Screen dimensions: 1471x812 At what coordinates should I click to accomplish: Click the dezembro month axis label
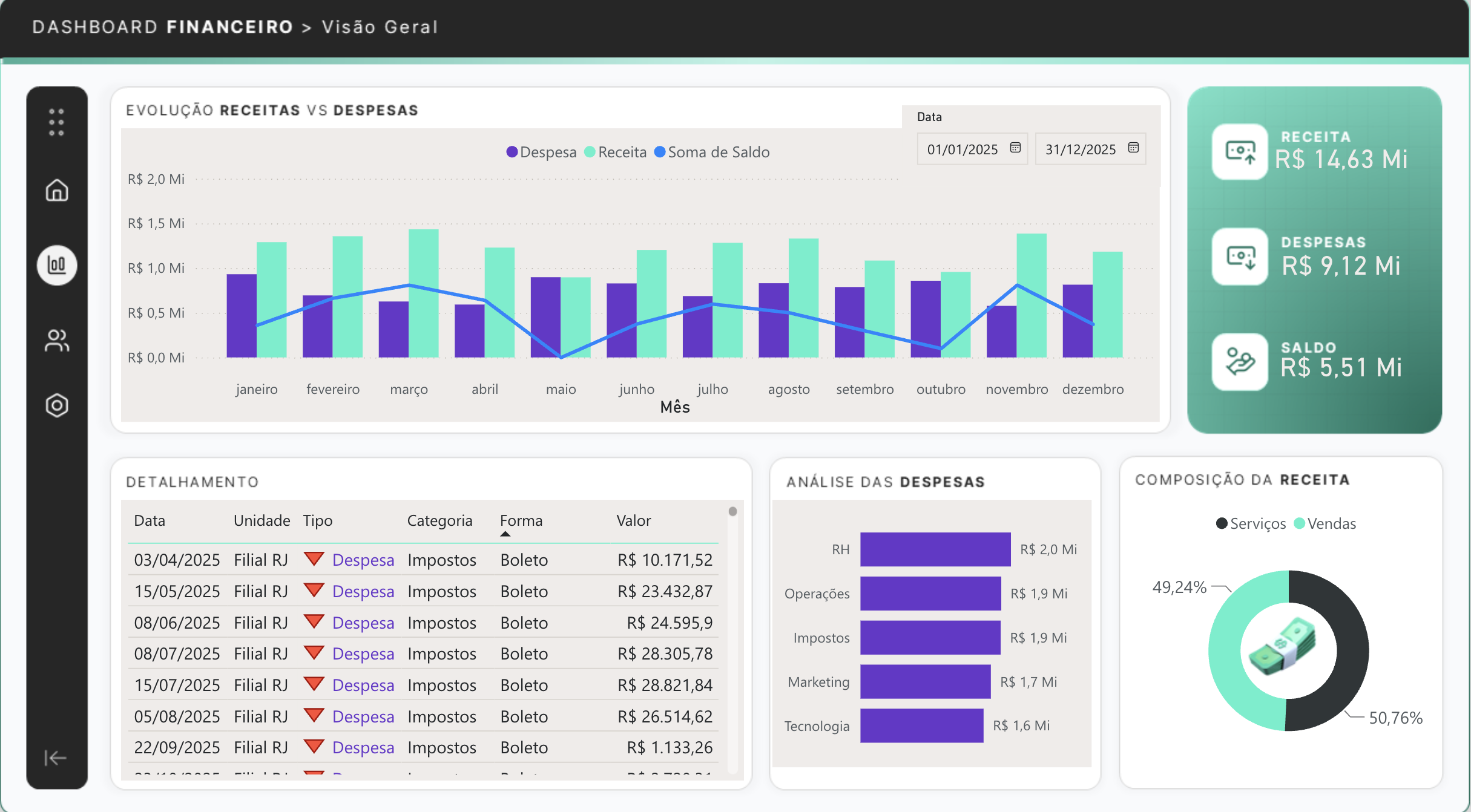tap(1093, 389)
